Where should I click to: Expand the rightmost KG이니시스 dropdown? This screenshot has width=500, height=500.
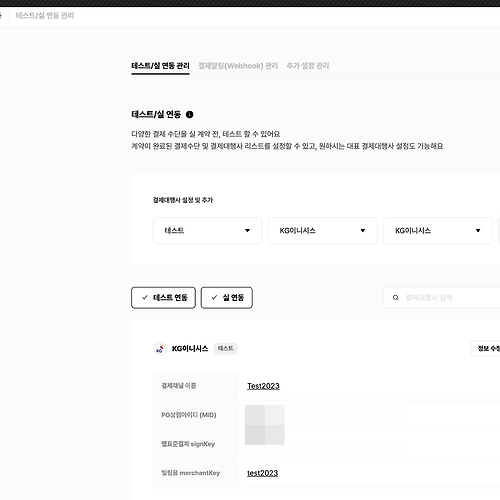pyautogui.click(x=438, y=231)
